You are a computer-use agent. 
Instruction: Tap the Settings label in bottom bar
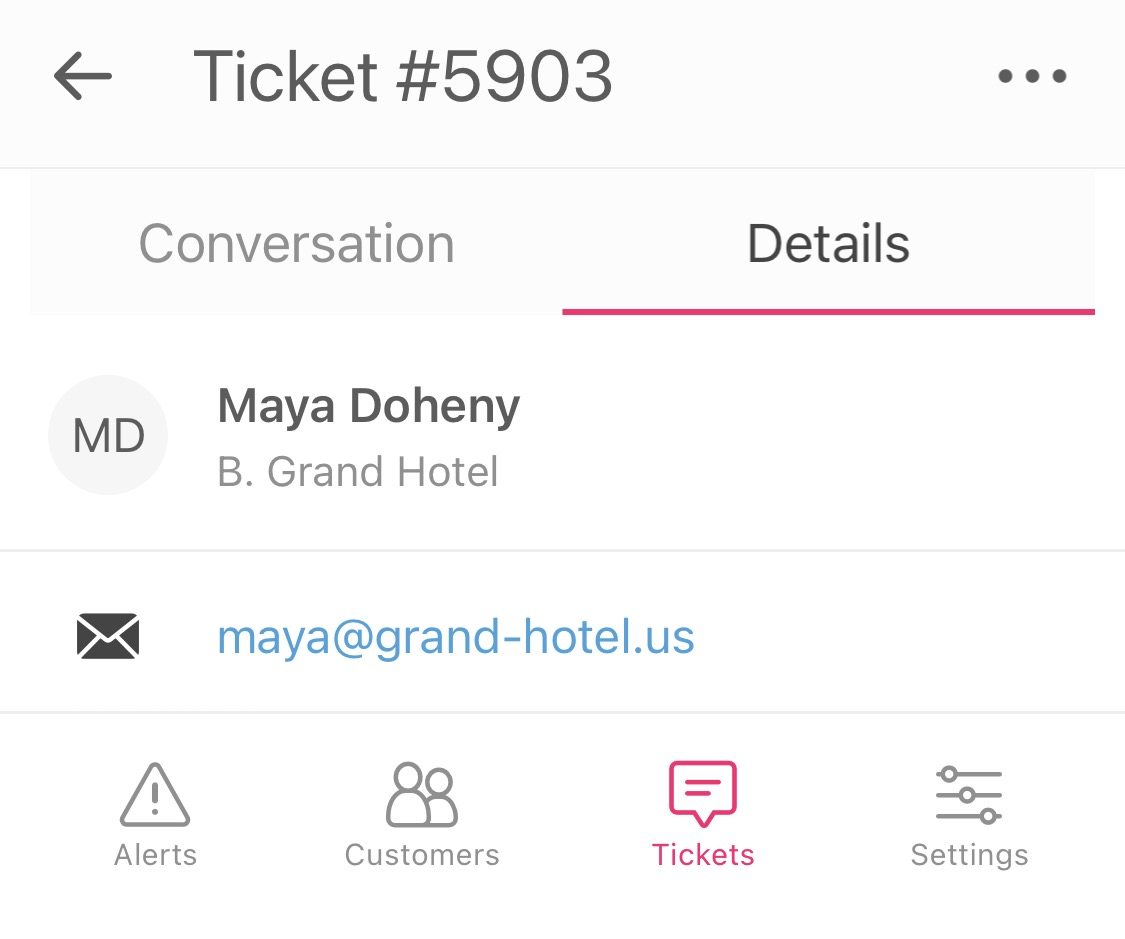coord(969,856)
